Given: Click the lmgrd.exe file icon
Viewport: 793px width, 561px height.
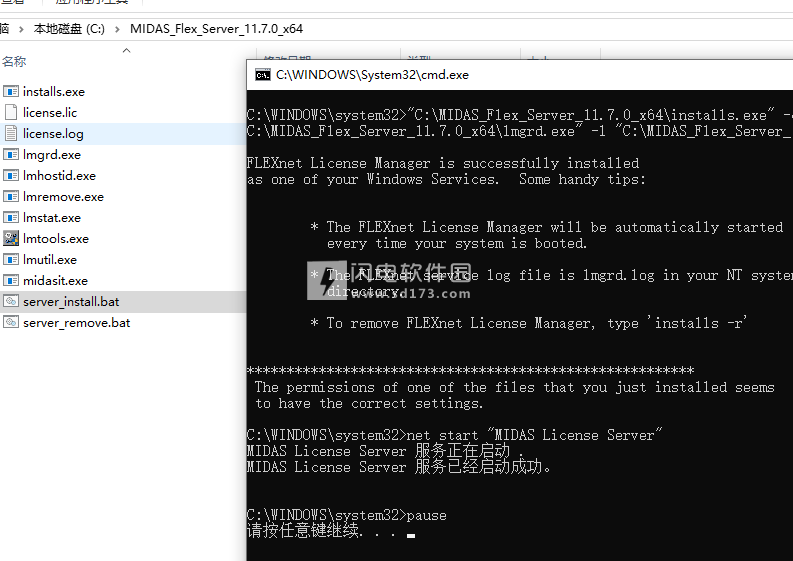Looking at the screenshot, I should [12, 155].
